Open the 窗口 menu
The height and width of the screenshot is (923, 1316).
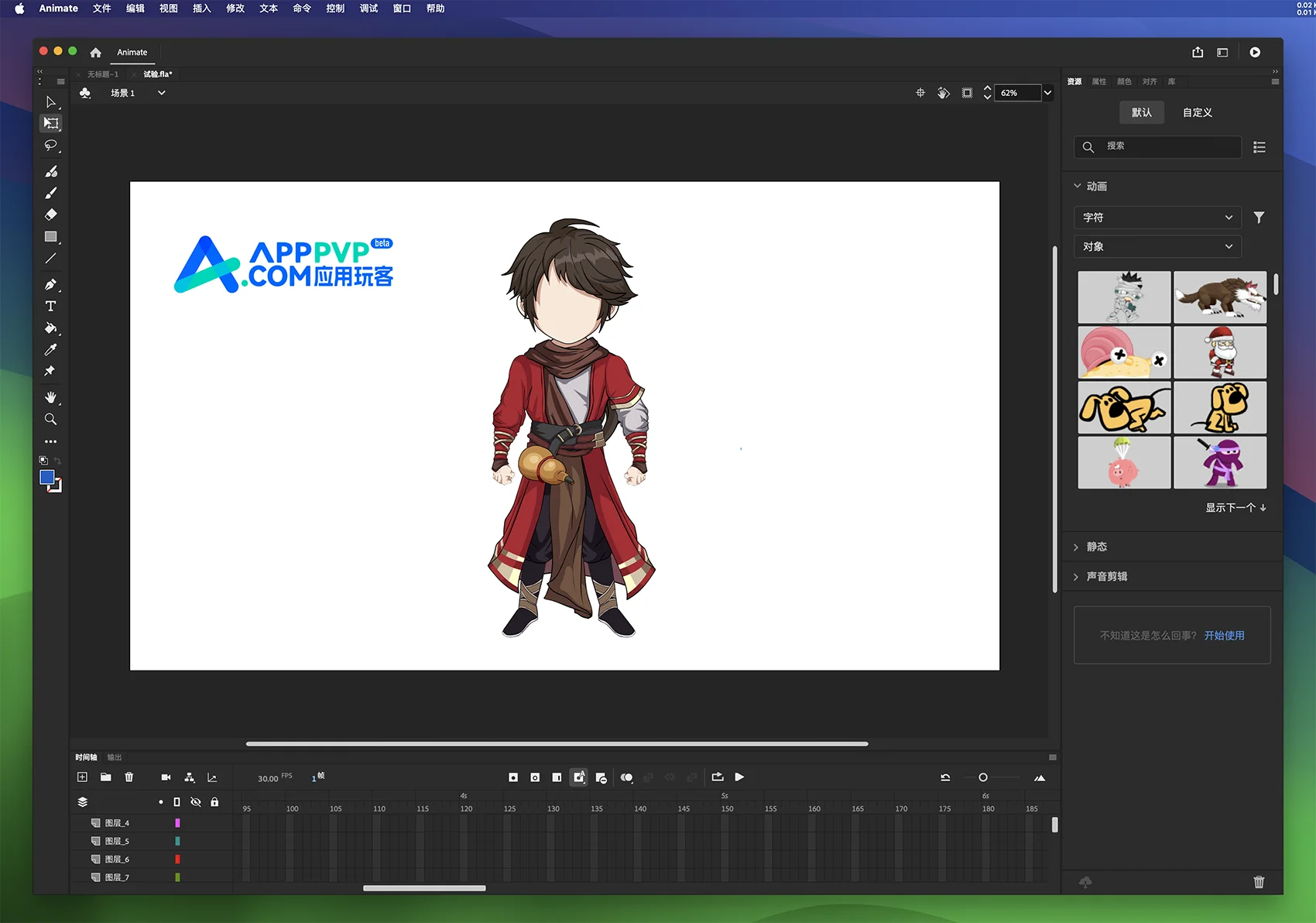(402, 9)
